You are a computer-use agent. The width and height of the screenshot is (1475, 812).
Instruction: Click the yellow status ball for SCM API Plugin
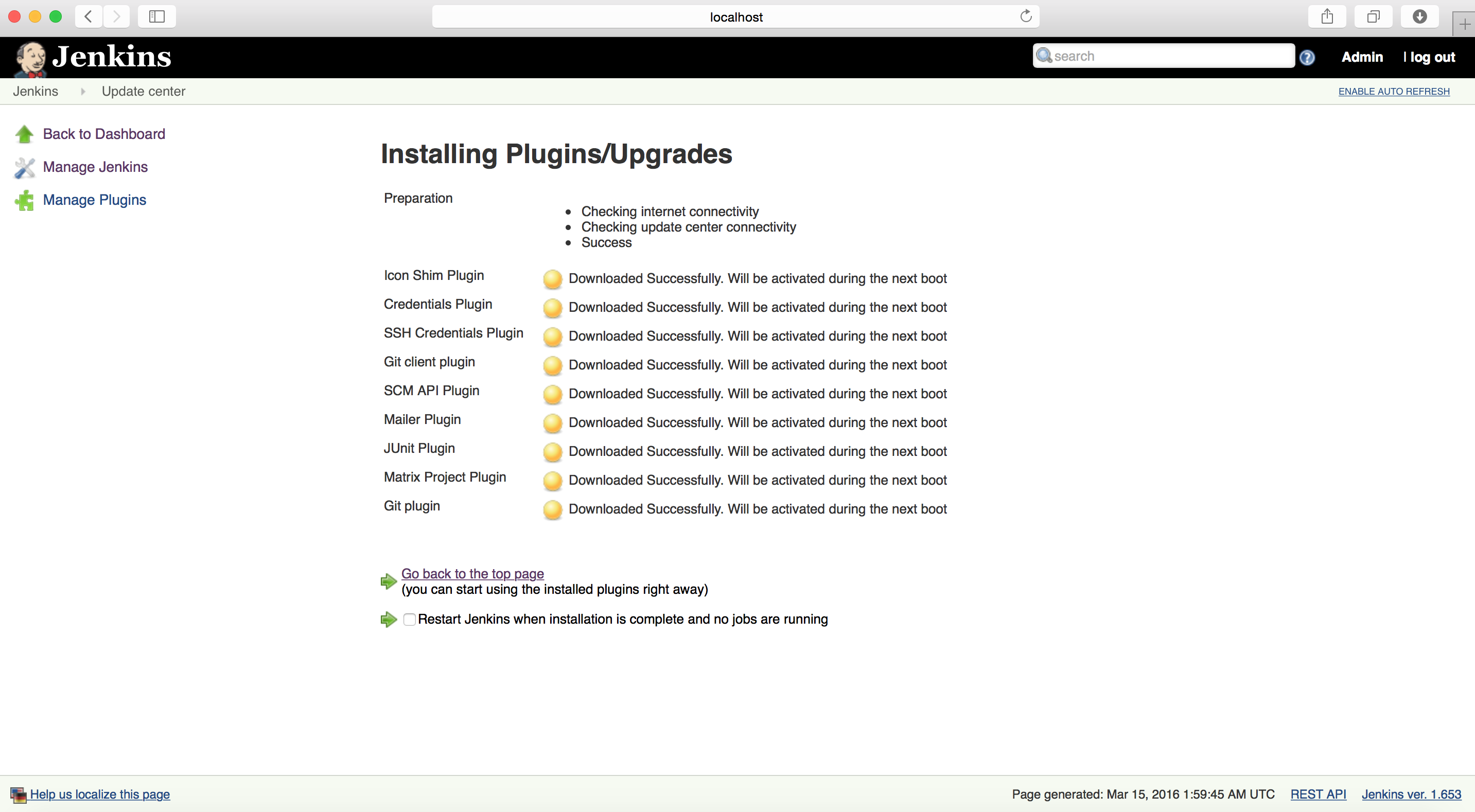tap(553, 394)
